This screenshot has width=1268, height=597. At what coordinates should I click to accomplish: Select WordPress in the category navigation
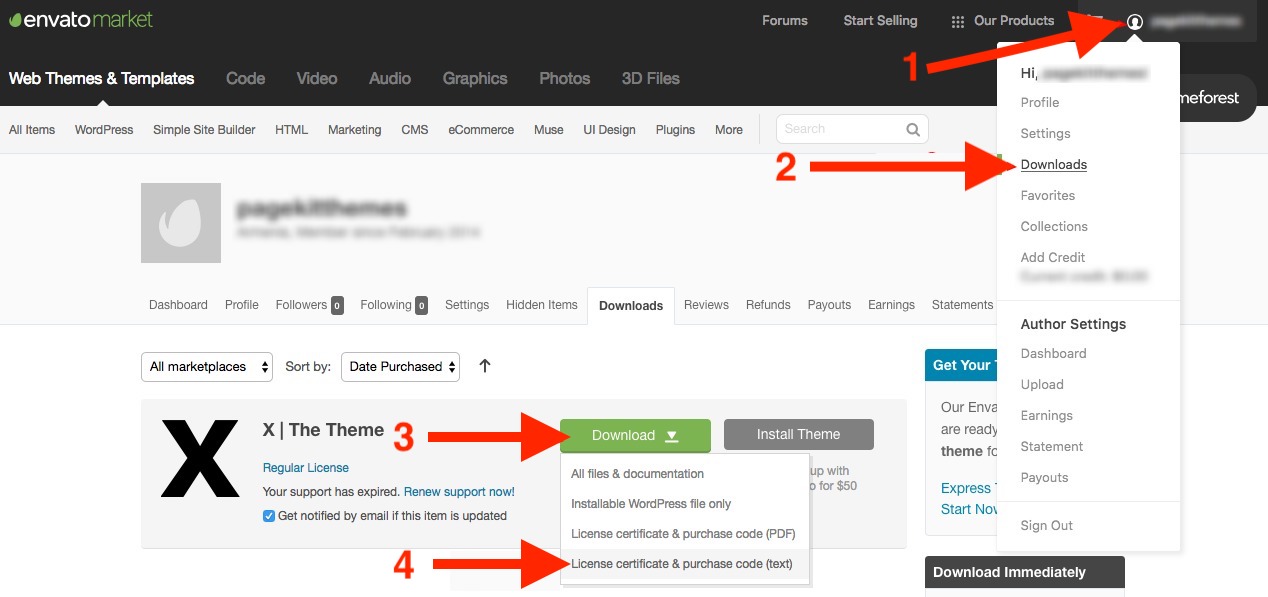pos(103,129)
